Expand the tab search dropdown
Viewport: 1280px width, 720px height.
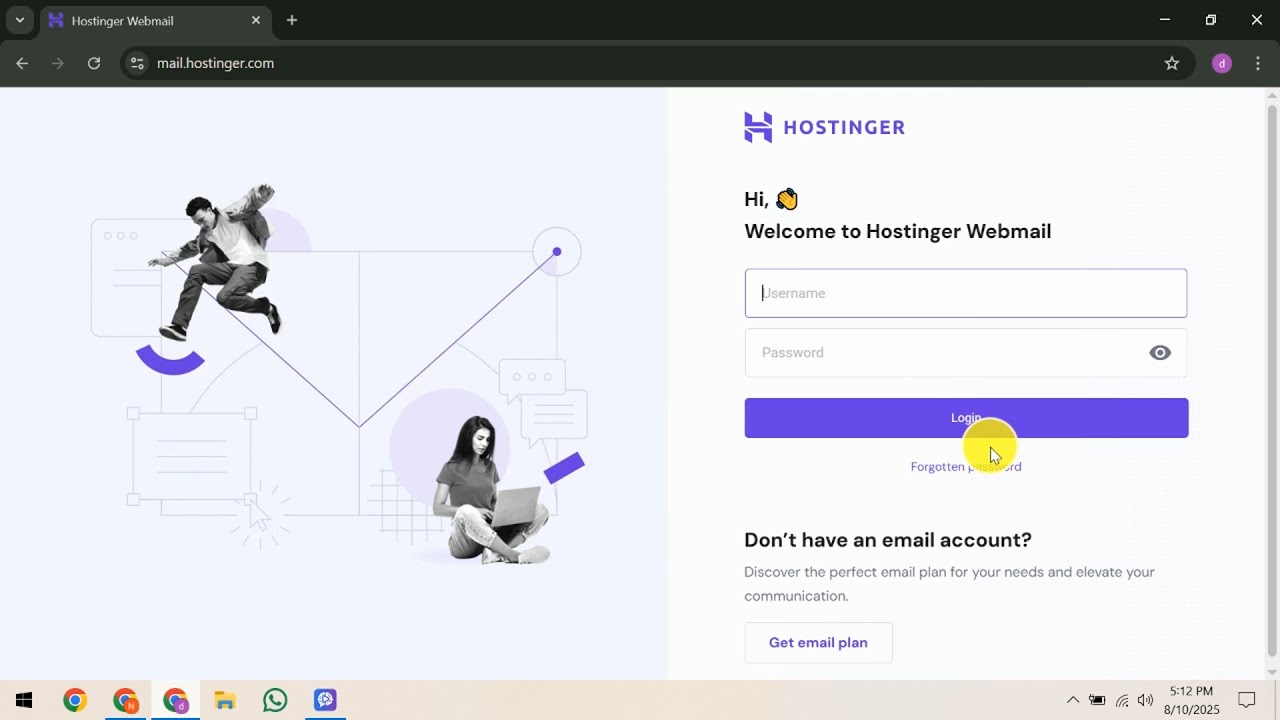point(19,20)
